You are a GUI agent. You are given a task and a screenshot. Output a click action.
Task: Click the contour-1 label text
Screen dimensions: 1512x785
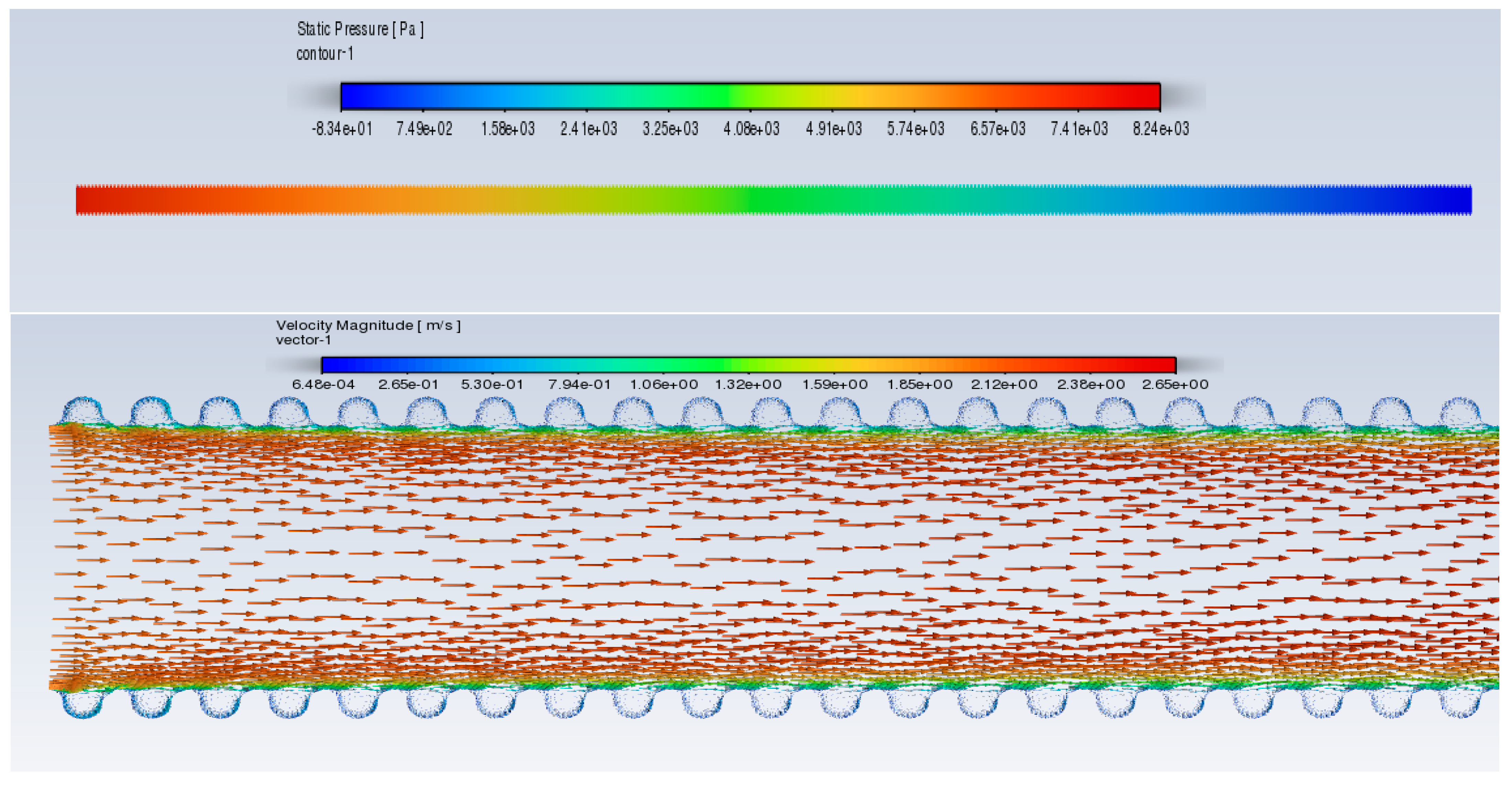click(324, 54)
